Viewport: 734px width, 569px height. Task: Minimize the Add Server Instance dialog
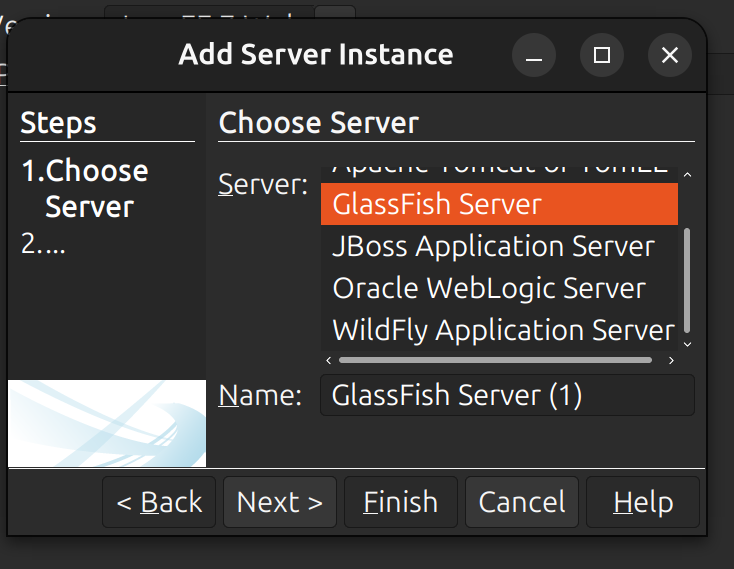click(x=534, y=55)
